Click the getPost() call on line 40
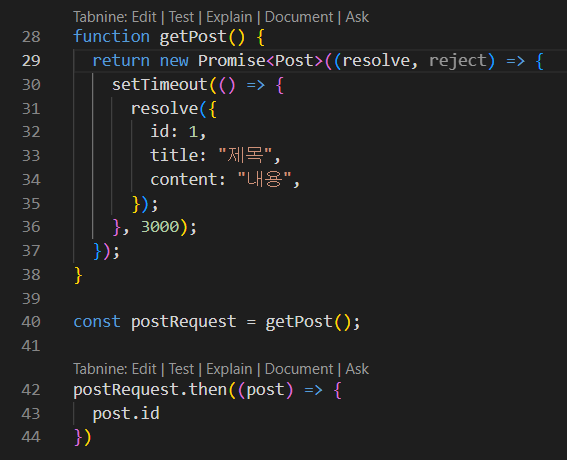 (308, 322)
